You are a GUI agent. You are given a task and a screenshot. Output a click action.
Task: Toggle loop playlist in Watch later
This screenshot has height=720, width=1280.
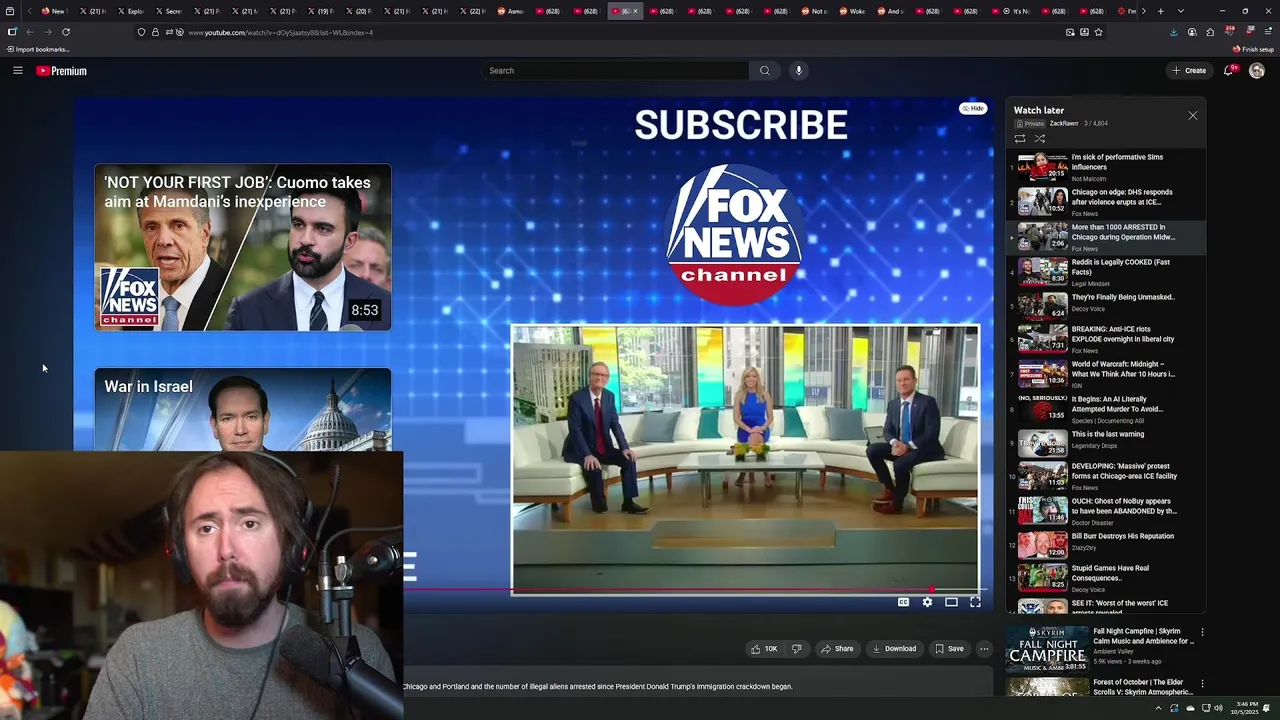coord(1020,138)
